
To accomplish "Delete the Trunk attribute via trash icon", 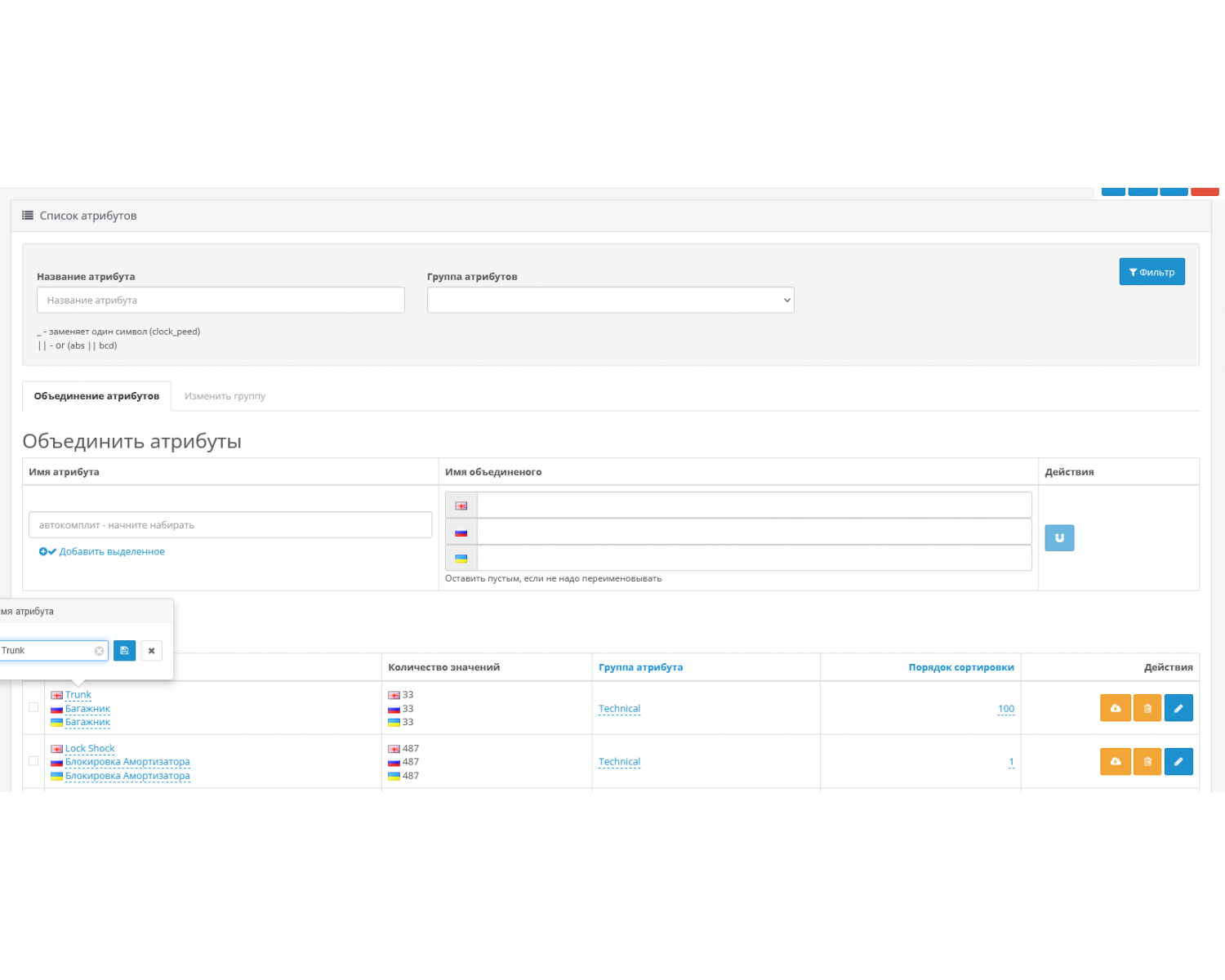I will pos(1147,707).
